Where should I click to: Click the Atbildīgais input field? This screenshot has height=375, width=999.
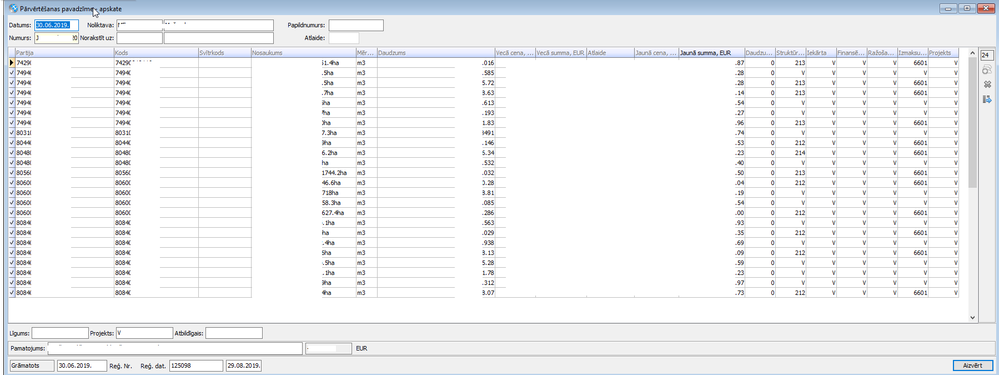[234, 333]
